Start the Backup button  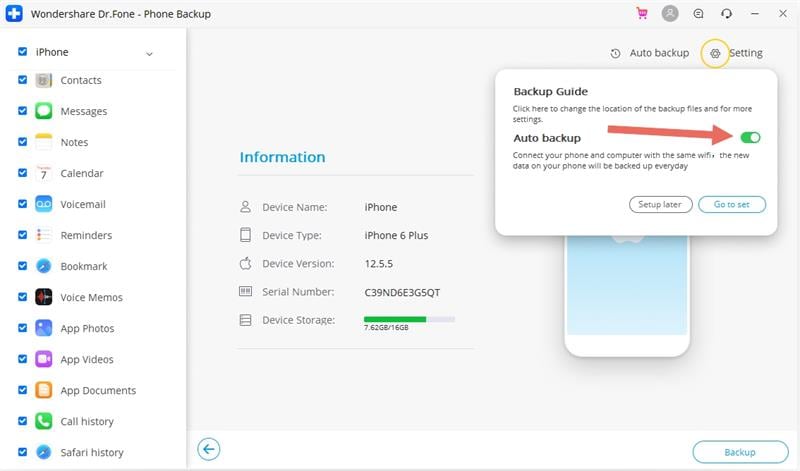[740, 452]
